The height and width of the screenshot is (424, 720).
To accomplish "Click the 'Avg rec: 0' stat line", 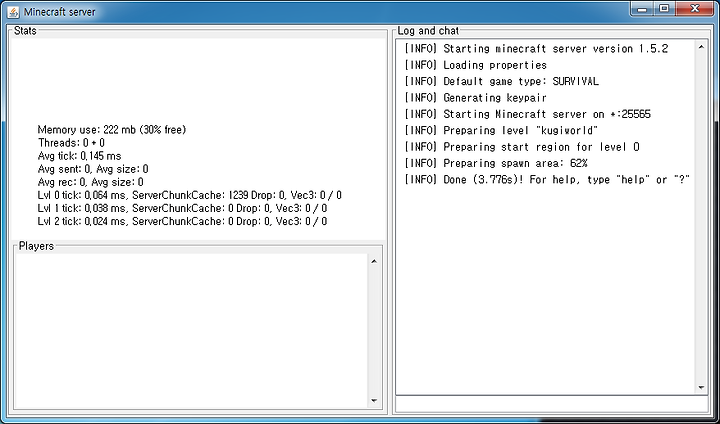I will 90,182.
